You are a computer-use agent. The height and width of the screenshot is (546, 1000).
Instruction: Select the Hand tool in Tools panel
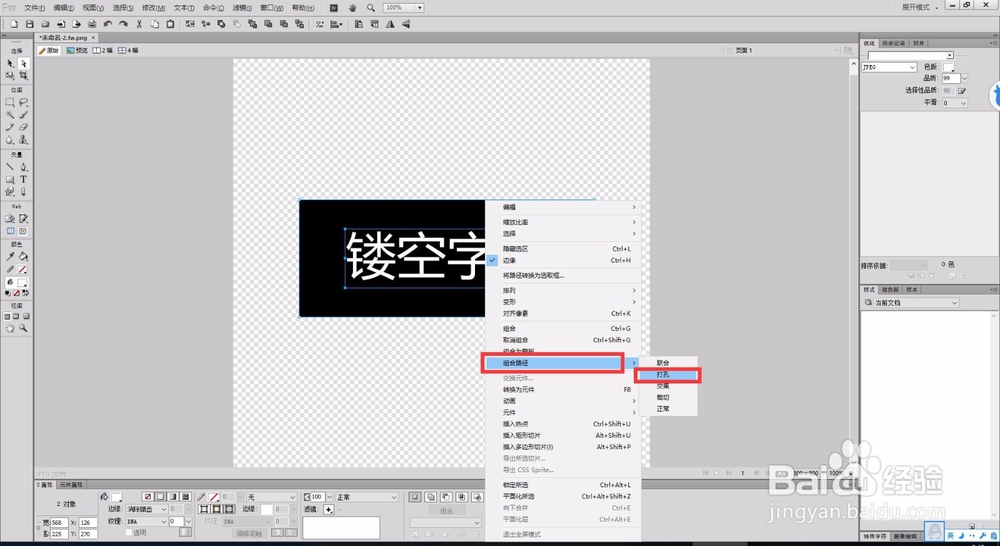point(10,328)
